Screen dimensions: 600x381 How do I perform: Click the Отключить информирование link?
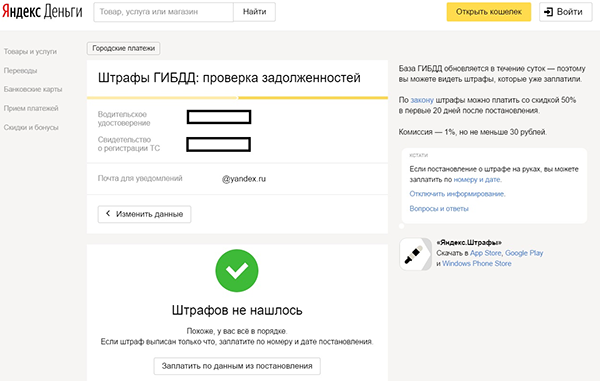[457, 194]
